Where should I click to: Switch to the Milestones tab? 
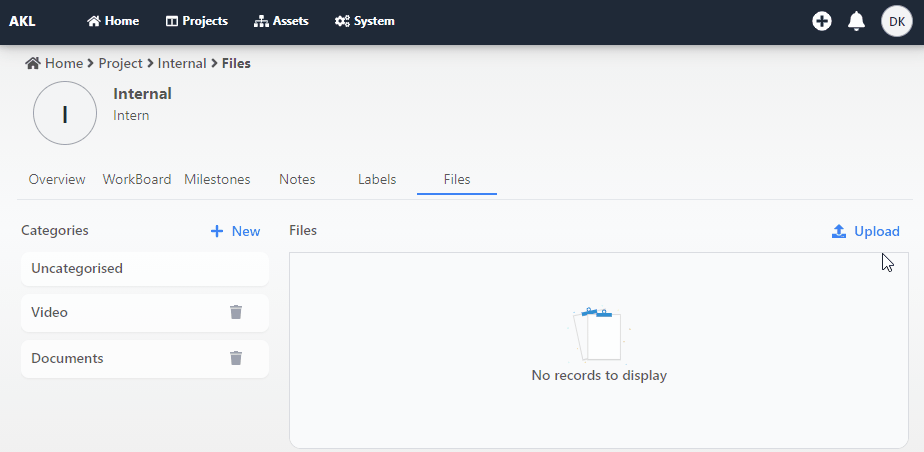pyautogui.click(x=217, y=179)
